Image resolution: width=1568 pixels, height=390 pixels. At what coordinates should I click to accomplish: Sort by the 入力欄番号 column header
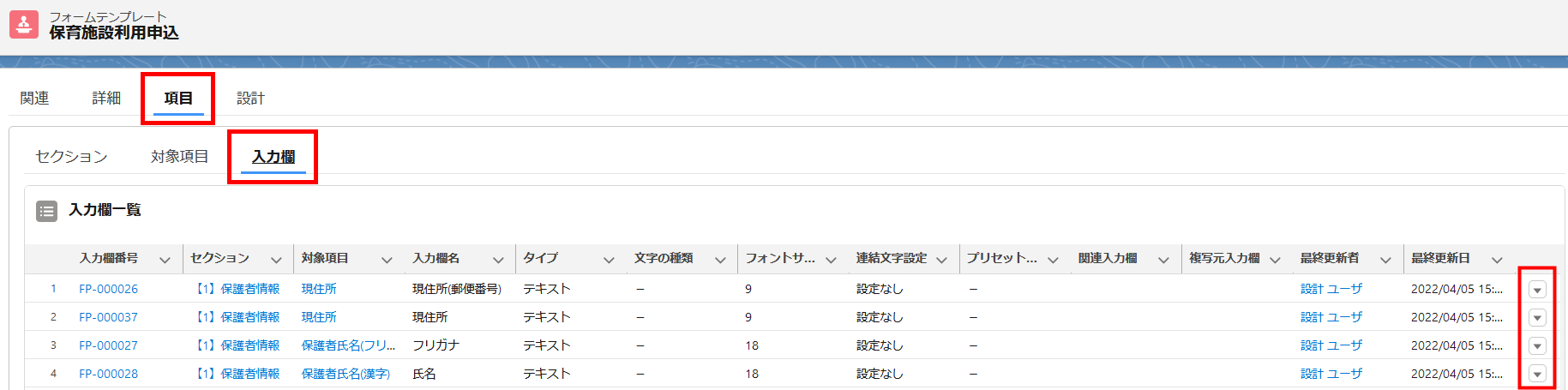tap(109, 258)
